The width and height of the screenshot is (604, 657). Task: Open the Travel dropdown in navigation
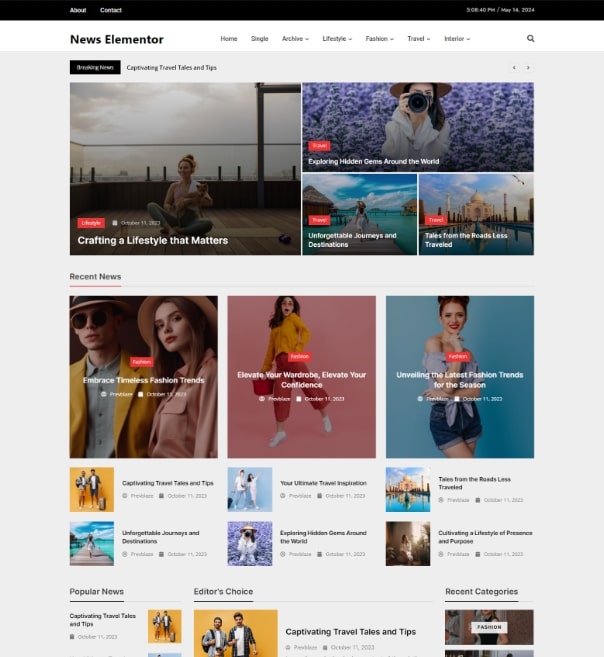tap(418, 39)
